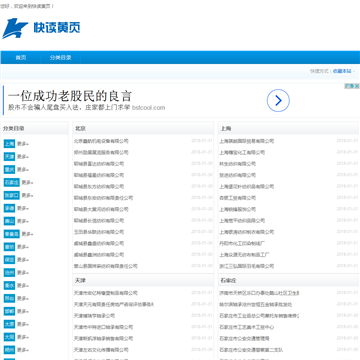Select the 张家口 category tag in sidebar
This screenshot has width=360, height=360.
click(12, 195)
